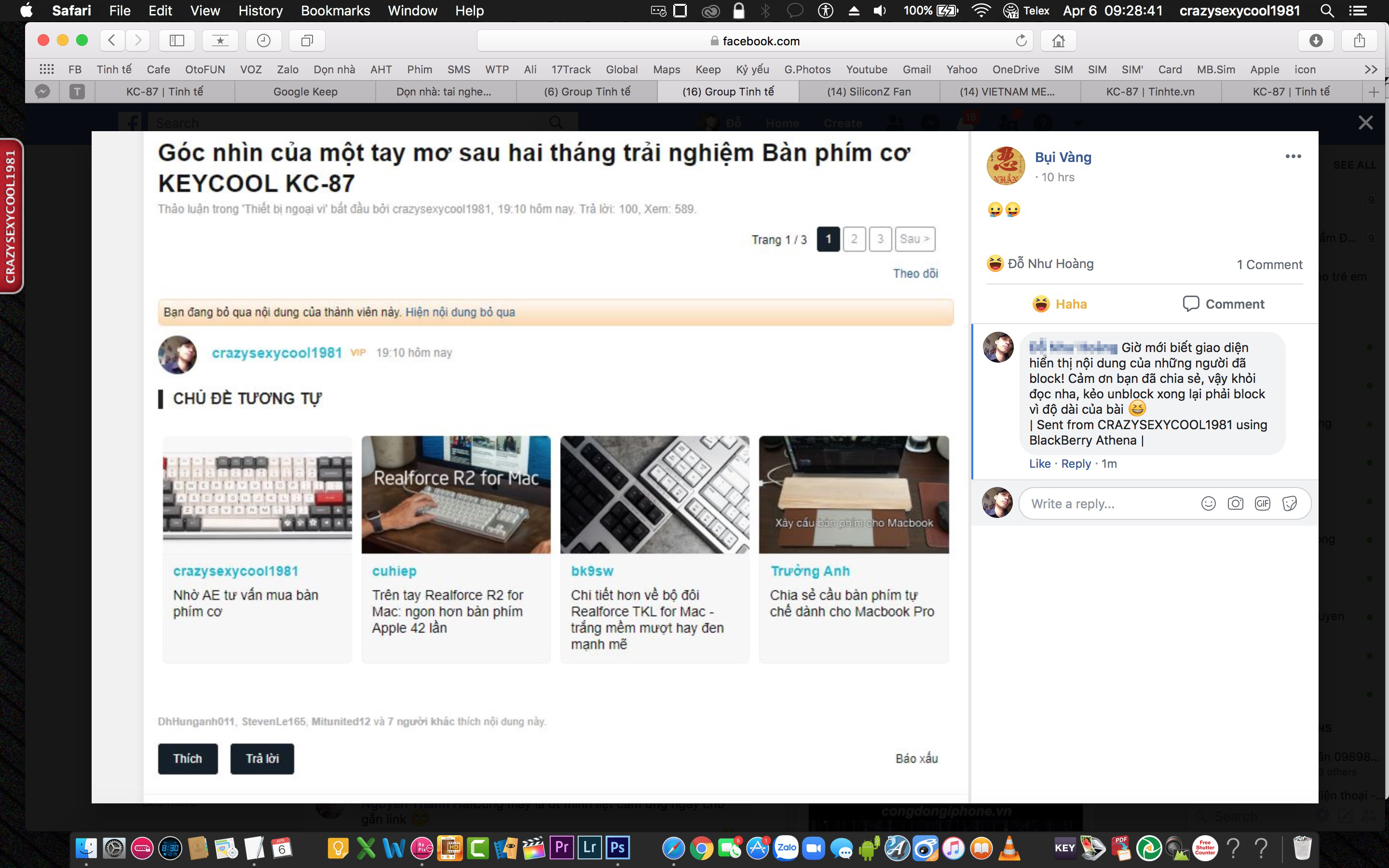Go back with the back arrow
Viewport: 1389px width, 868px height.
[x=112, y=40]
